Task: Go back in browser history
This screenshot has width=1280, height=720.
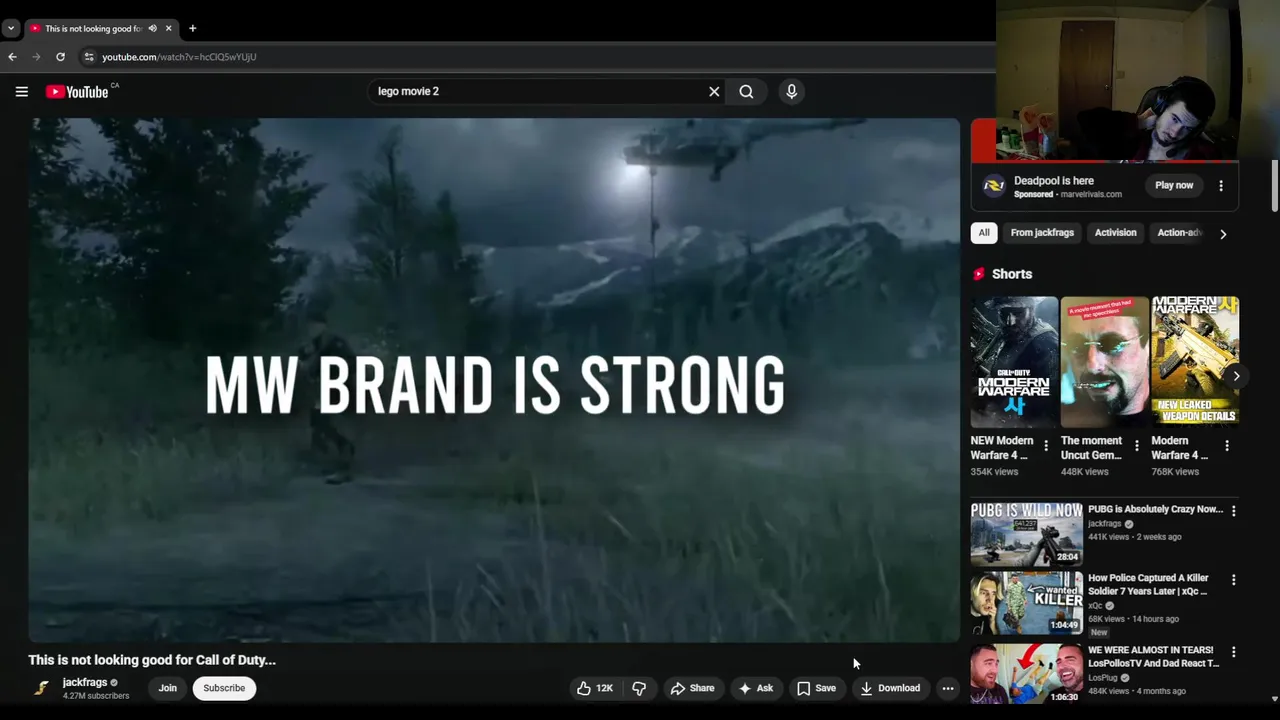Action: pyautogui.click(x=12, y=57)
